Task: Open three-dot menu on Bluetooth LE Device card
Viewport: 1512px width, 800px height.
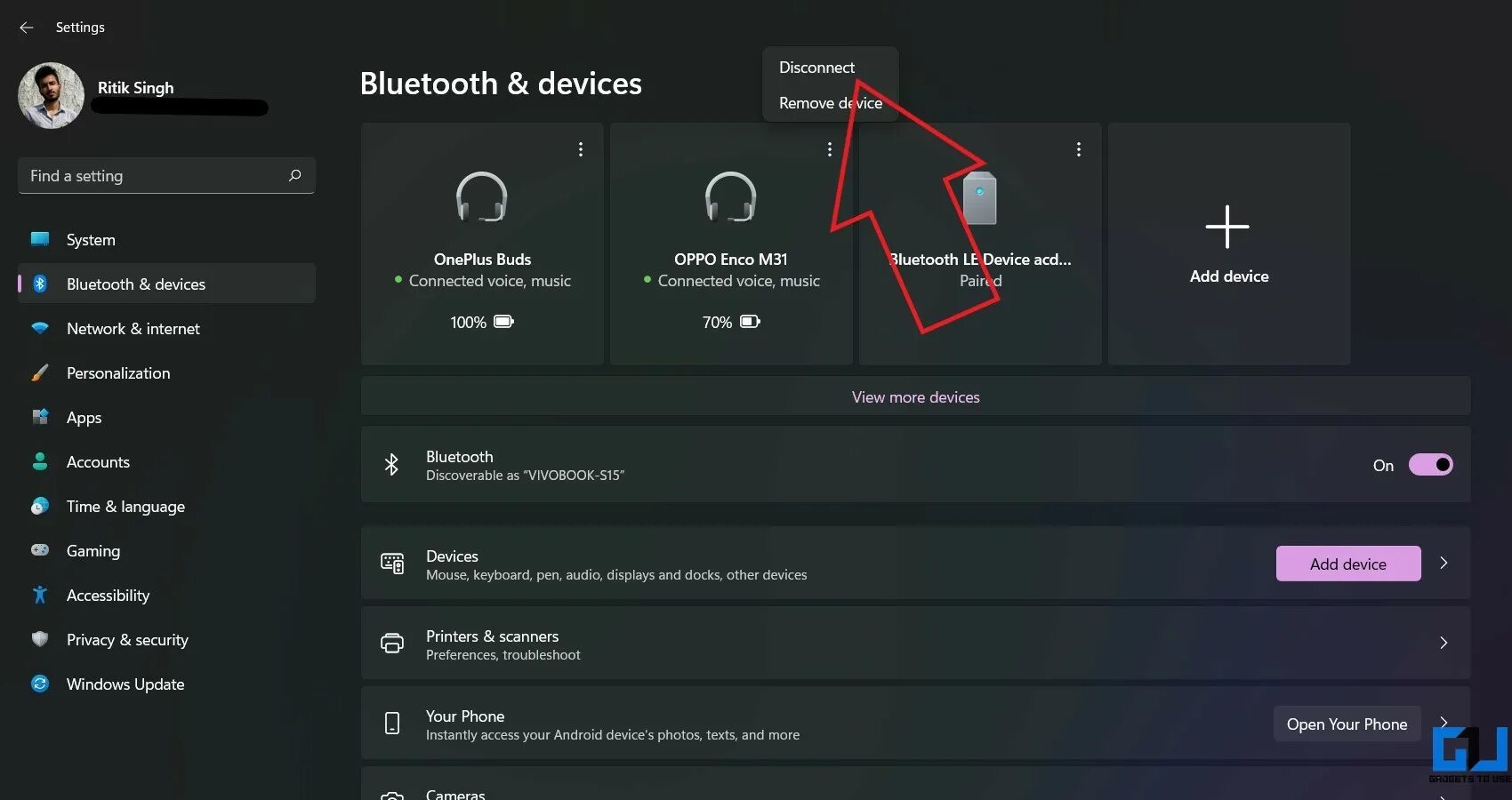Action: point(1079,149)
